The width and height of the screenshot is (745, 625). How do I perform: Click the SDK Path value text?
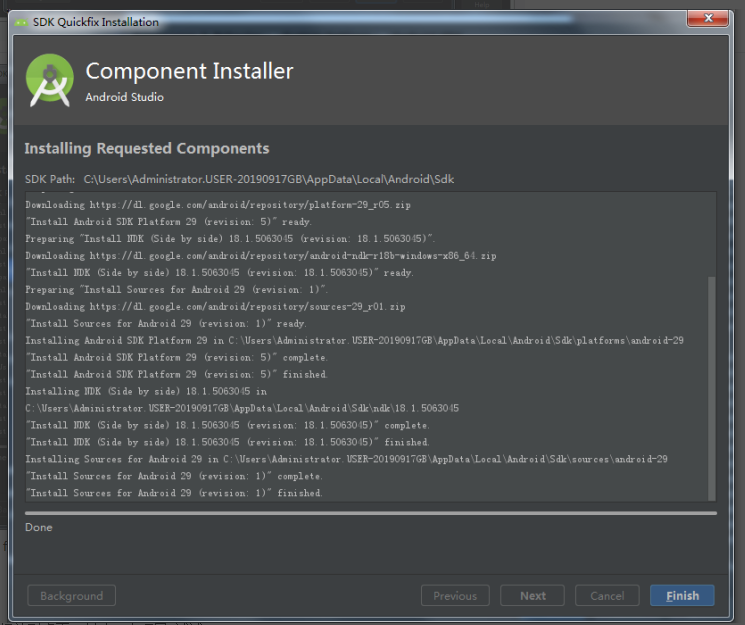click(x=268, y=179)
